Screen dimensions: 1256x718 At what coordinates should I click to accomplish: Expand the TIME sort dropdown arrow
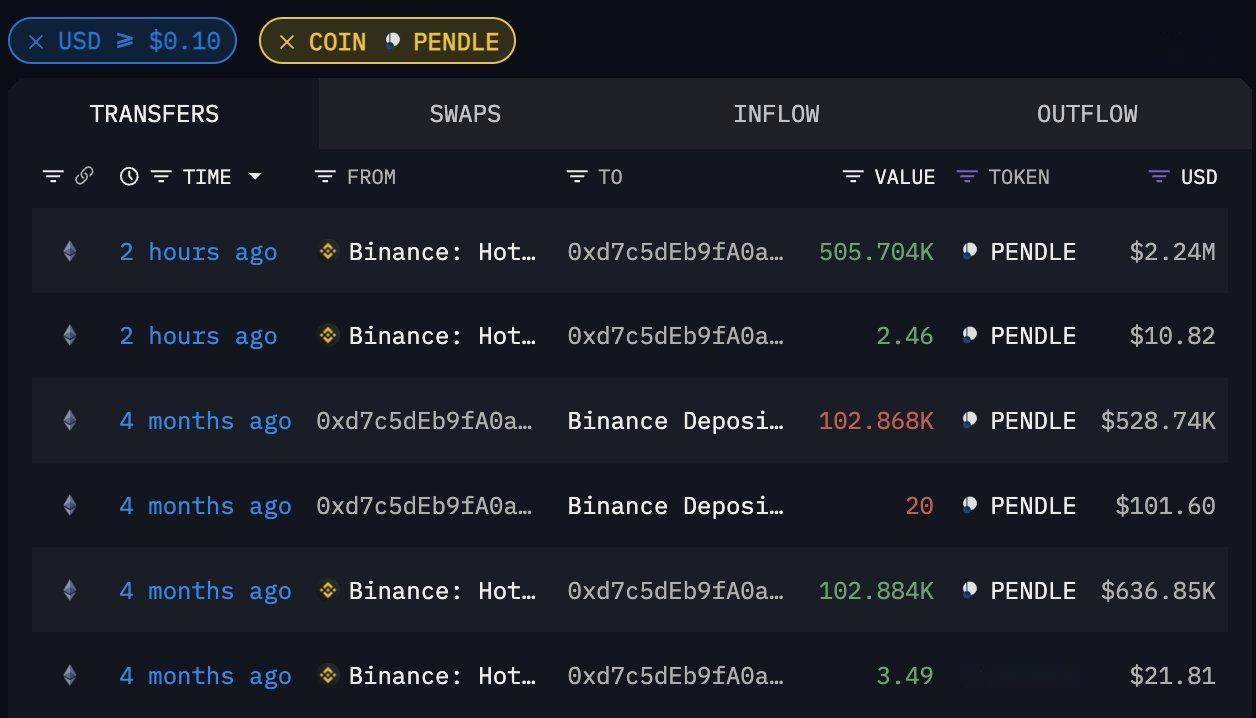[x=255, y=177]
